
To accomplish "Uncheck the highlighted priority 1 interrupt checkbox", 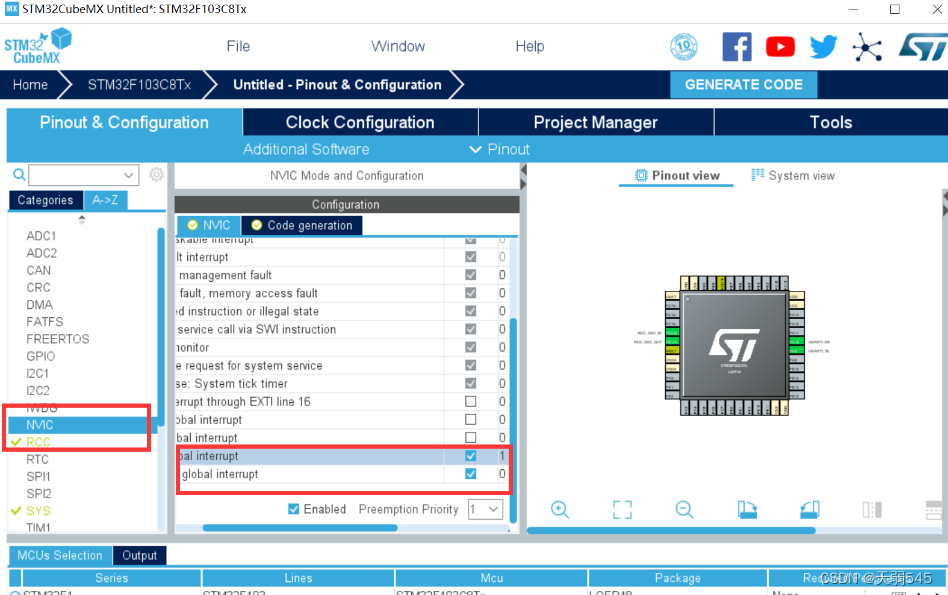I will pos(470,456).
